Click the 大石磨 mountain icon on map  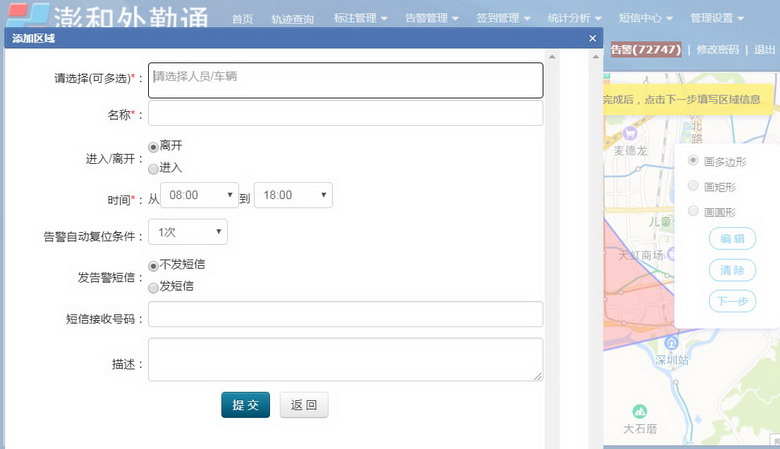[x=639, y=411]
